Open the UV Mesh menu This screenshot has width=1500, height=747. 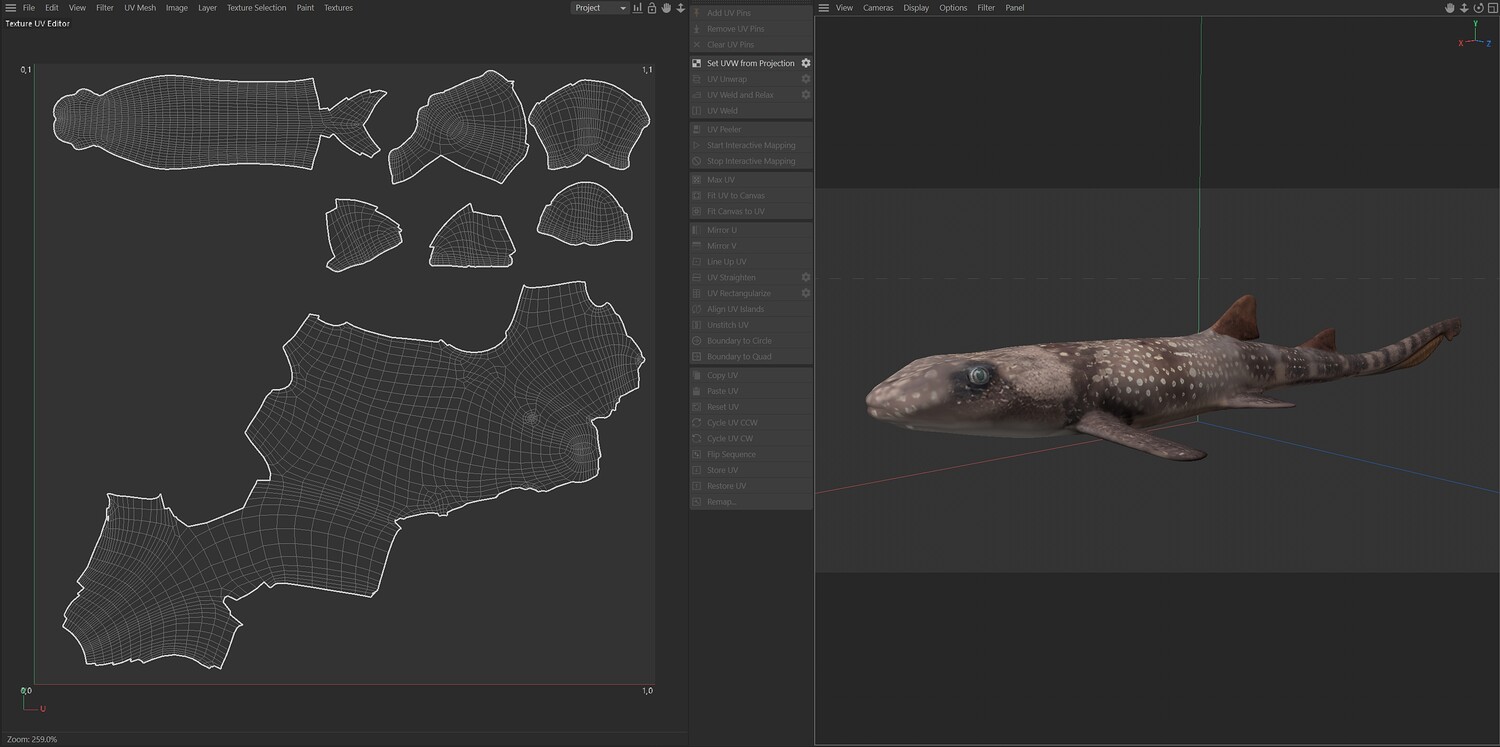click(x=140, y=8)
